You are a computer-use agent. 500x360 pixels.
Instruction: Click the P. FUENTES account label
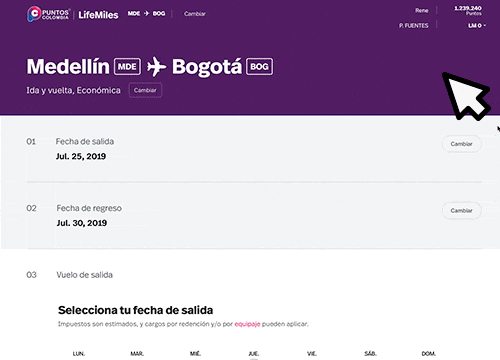coord(414,25)
